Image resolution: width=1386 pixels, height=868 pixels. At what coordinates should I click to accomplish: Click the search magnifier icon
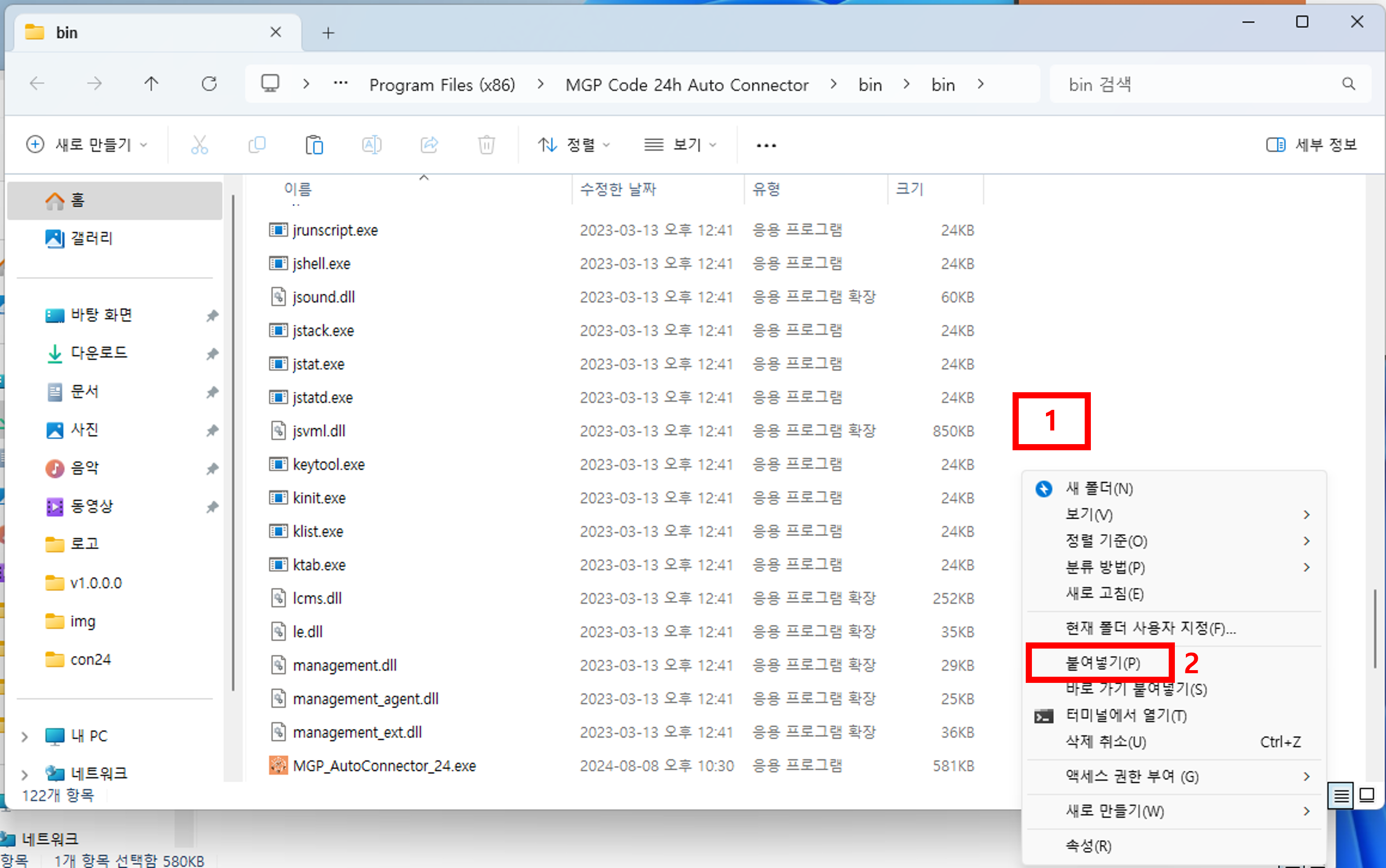coord(1349,84)
